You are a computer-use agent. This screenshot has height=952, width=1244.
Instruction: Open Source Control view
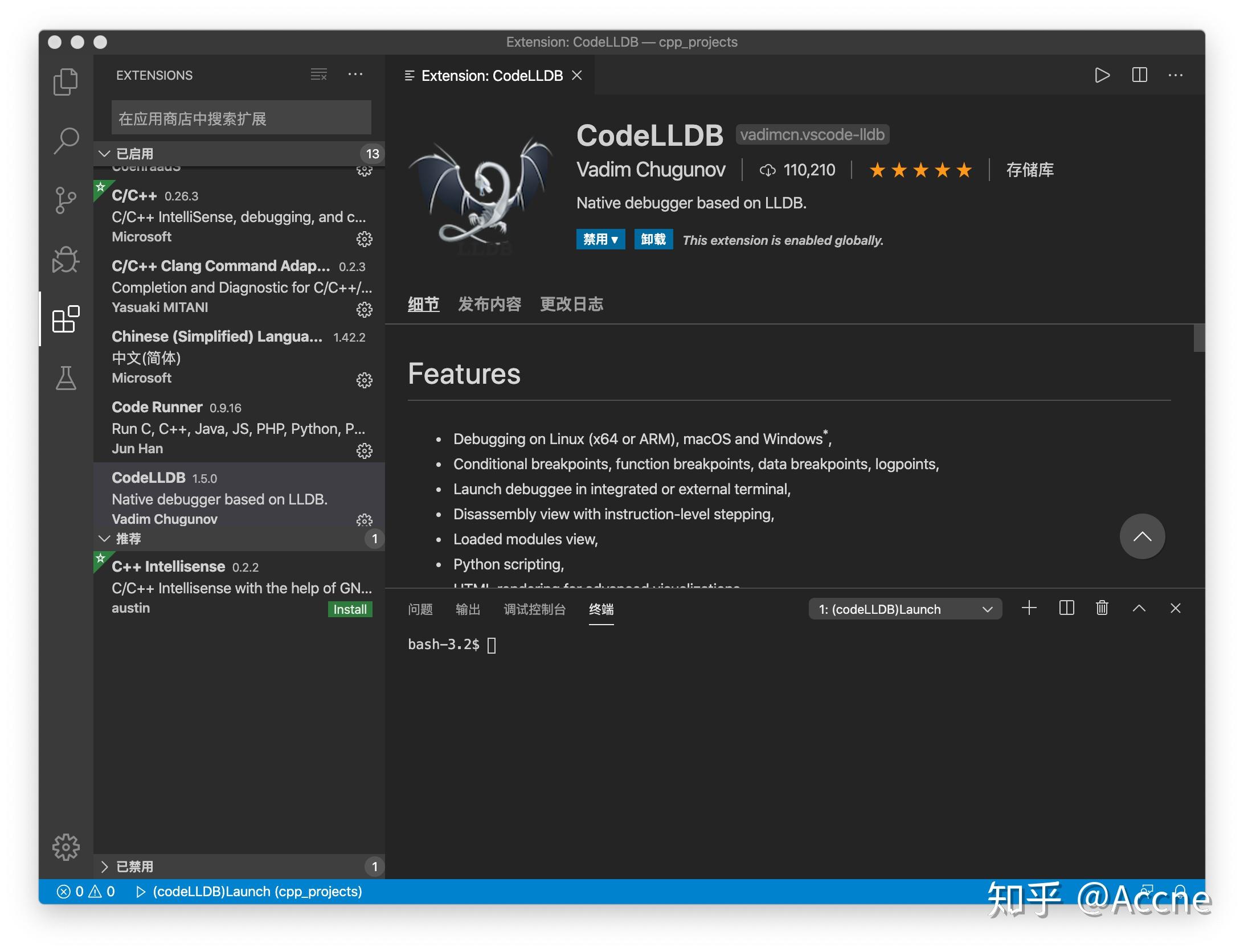(x=66, y=200)
